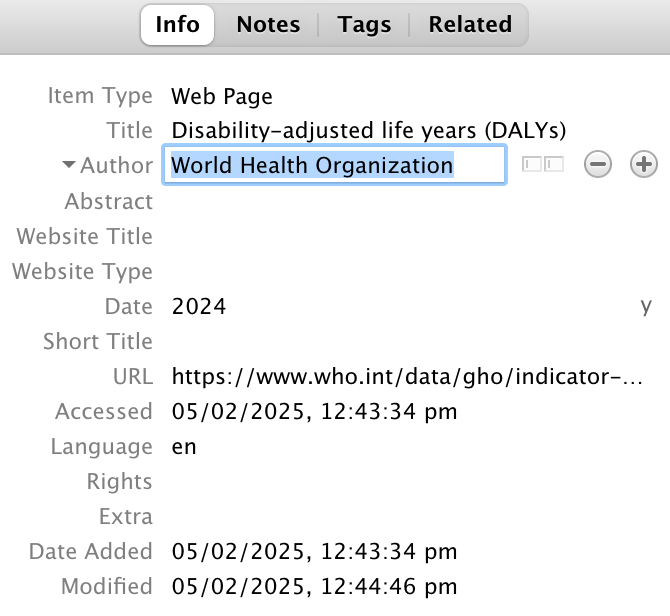
Task: Toggle single/two-field author name mode
Action: point(543,164)
